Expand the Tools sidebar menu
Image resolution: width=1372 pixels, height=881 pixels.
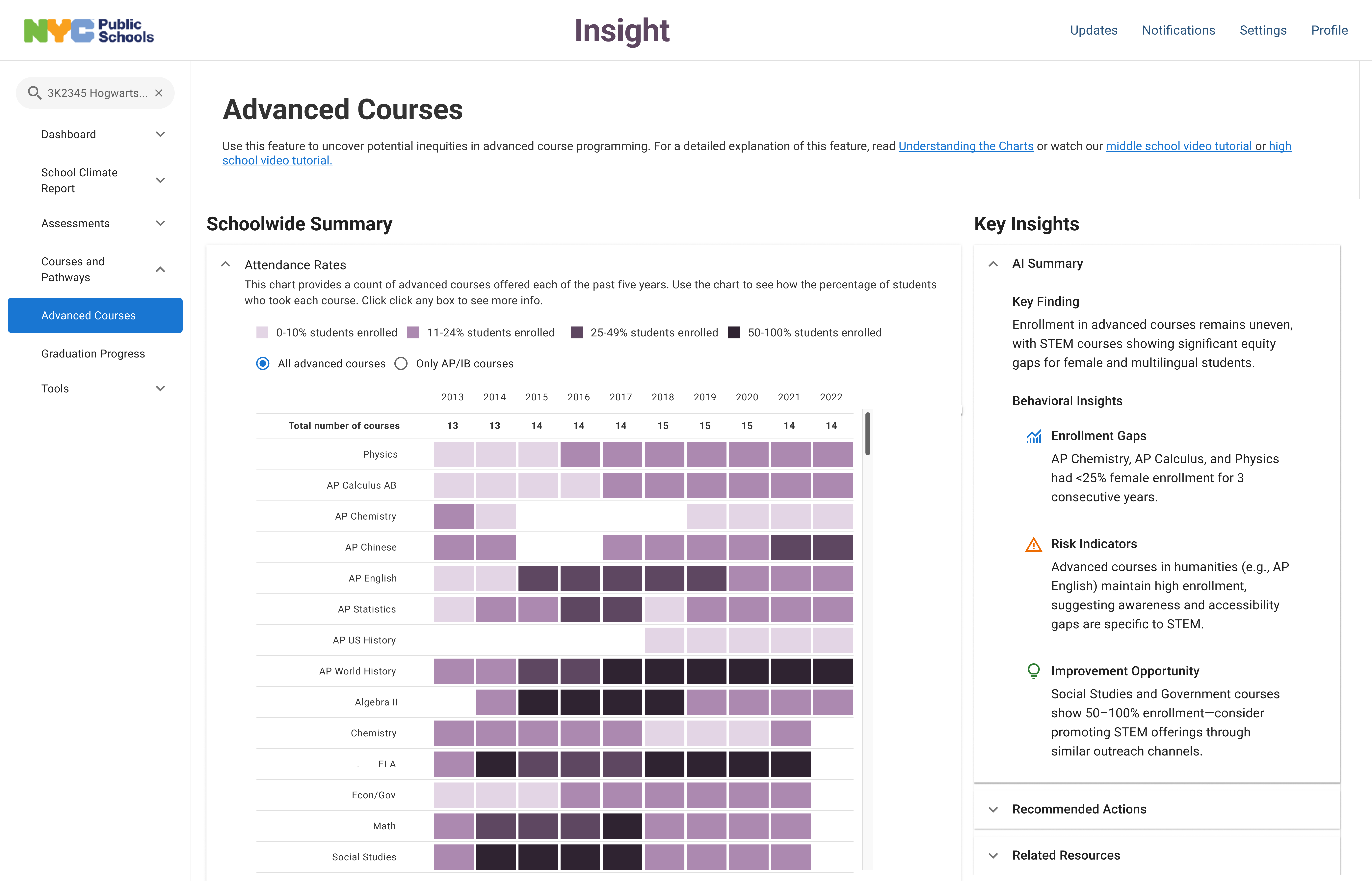(160, 388)
